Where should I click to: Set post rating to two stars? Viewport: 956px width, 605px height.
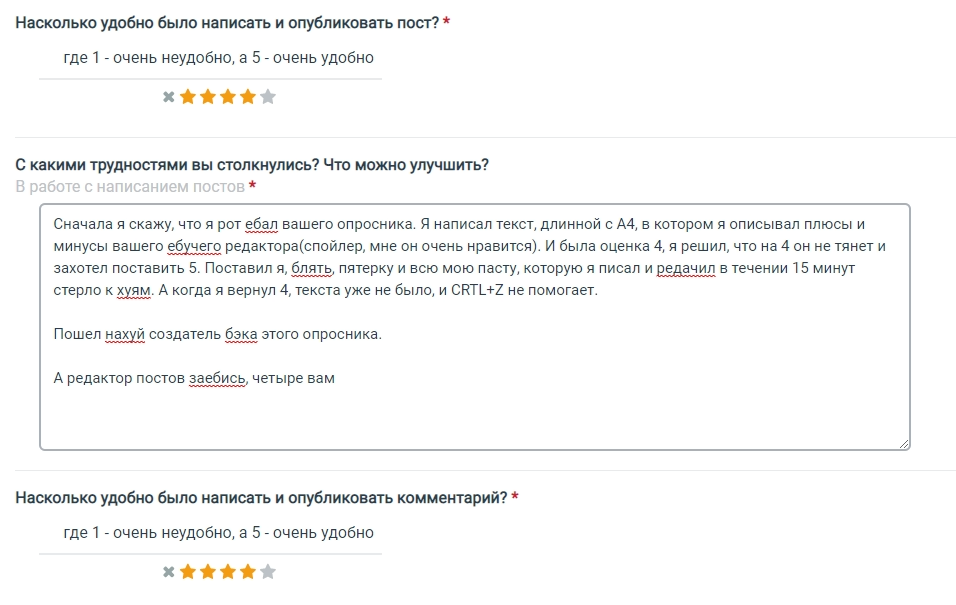(208, 96)
